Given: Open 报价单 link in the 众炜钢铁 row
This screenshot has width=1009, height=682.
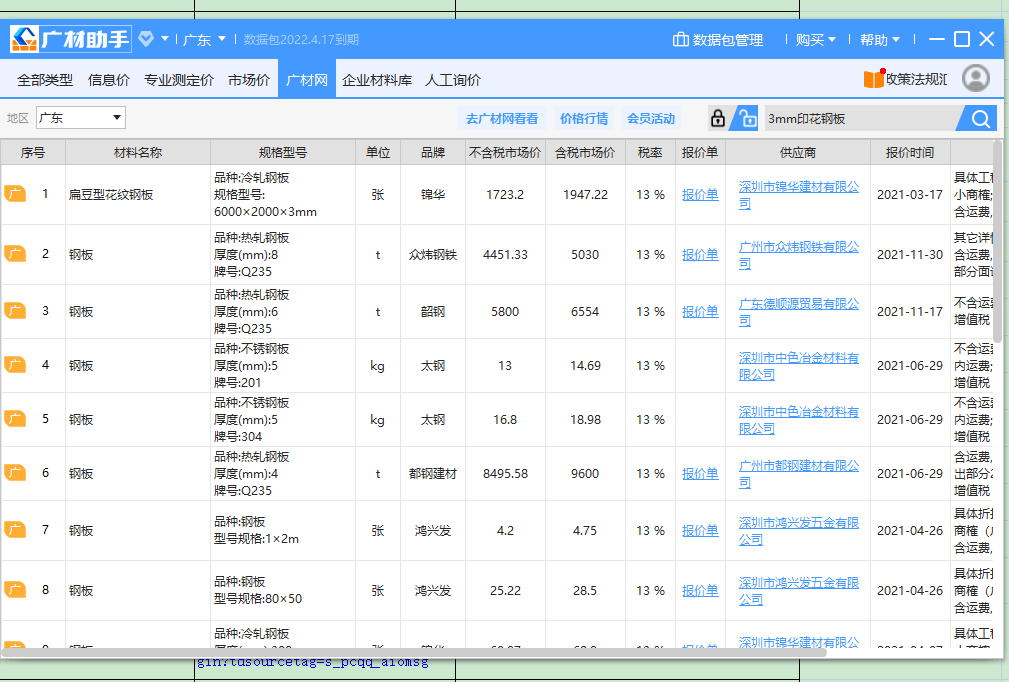Looking at the screenshot, I should pos(700,254).
